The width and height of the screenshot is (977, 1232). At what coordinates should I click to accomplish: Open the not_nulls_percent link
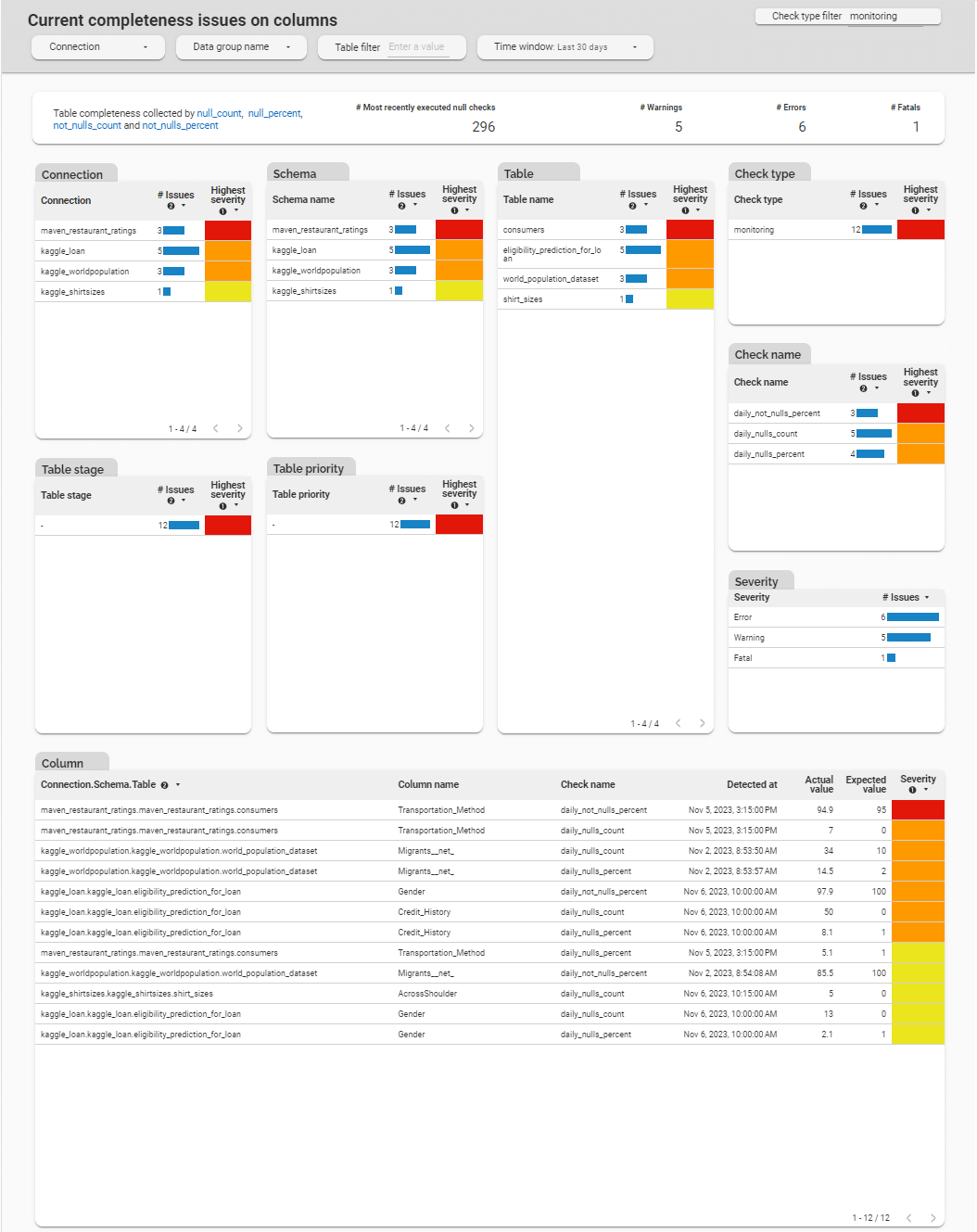pyautogui.click(x=179, y=125)
